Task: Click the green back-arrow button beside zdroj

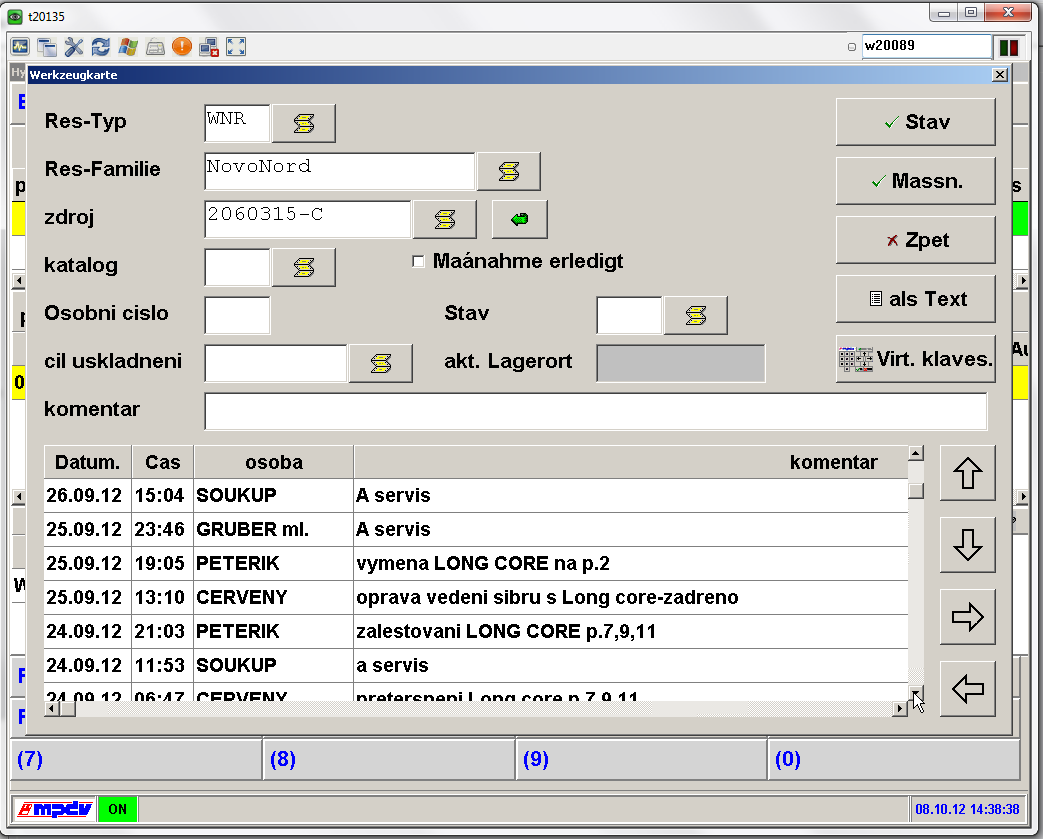Action: click(x=520, y=219)
